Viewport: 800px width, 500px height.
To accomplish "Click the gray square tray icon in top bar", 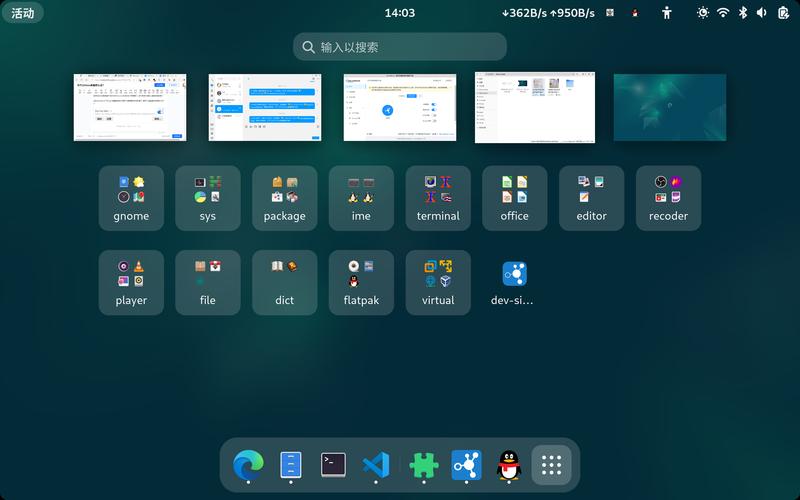I will 610,13.
